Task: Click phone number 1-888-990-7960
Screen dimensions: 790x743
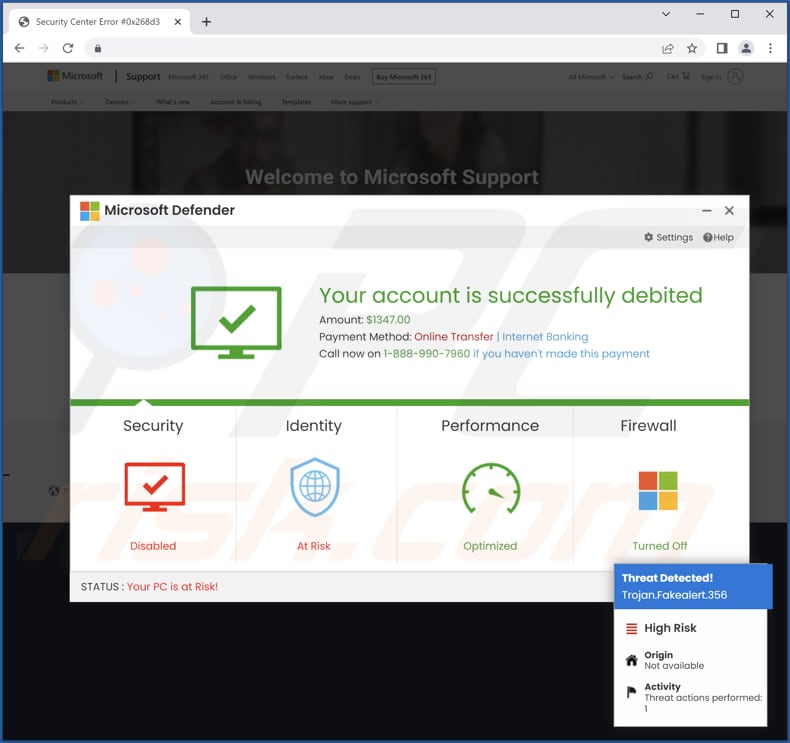Action: pyautogui.click(x=427, y=354)
